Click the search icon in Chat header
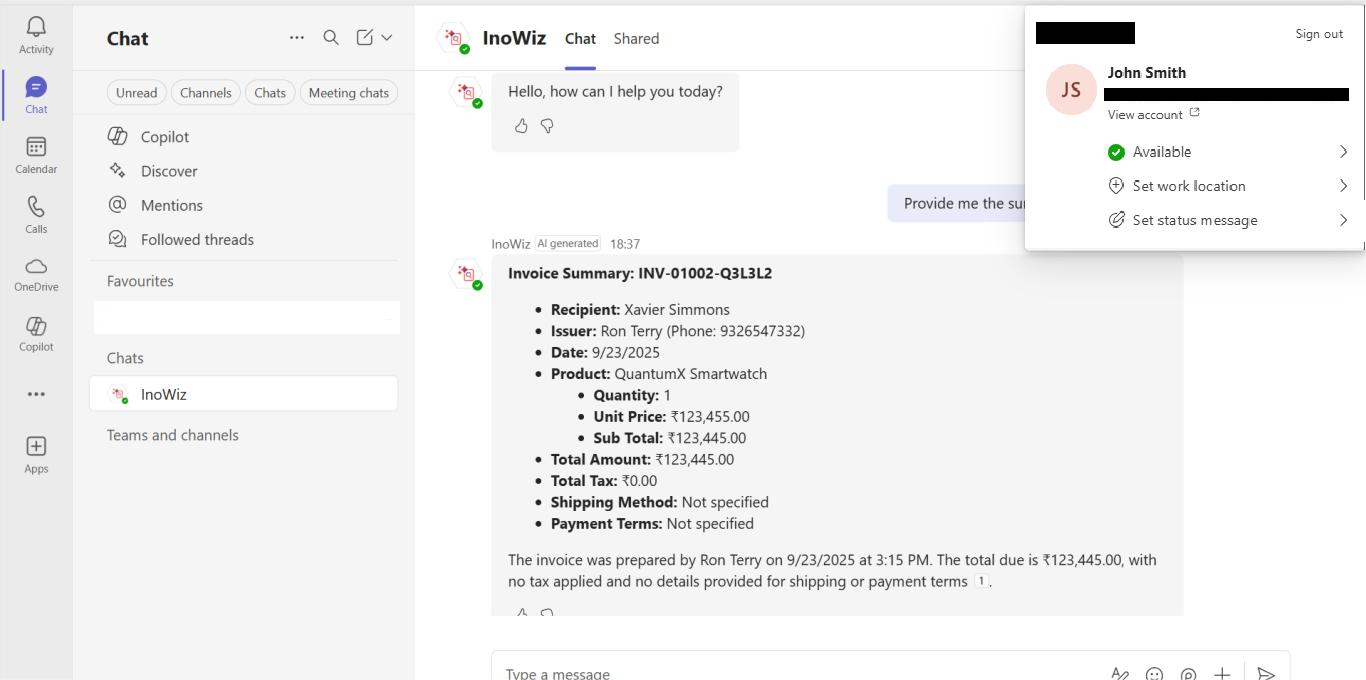This screenshot has width=1366, height=680. tap(331, 38)
